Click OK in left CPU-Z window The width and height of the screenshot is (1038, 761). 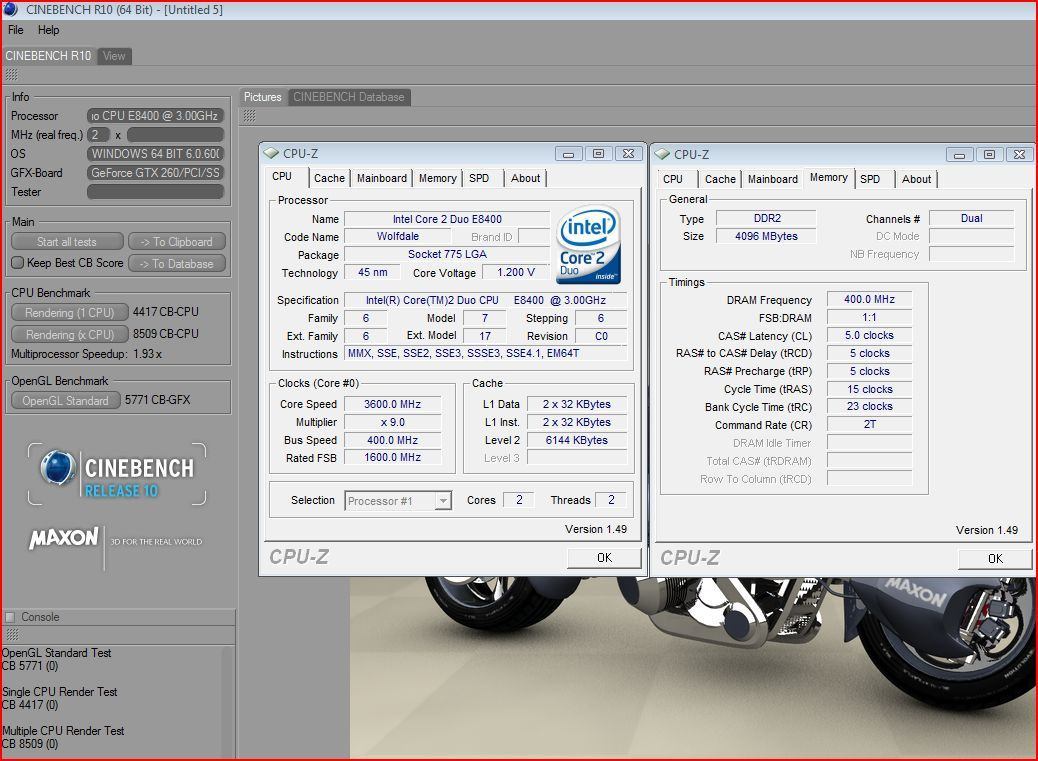click(604, 558)
